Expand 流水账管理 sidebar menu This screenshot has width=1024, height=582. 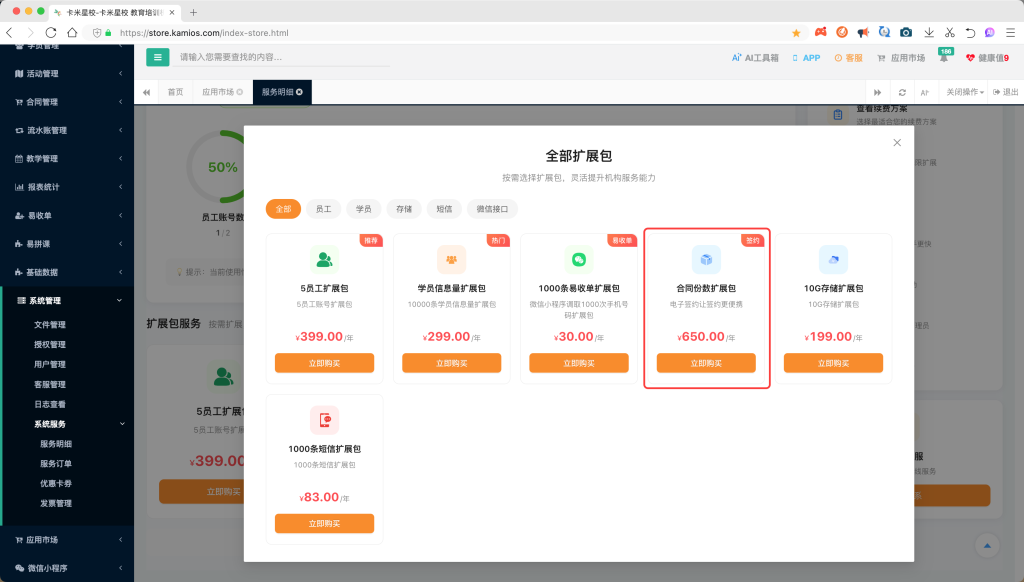pos(67,131)
